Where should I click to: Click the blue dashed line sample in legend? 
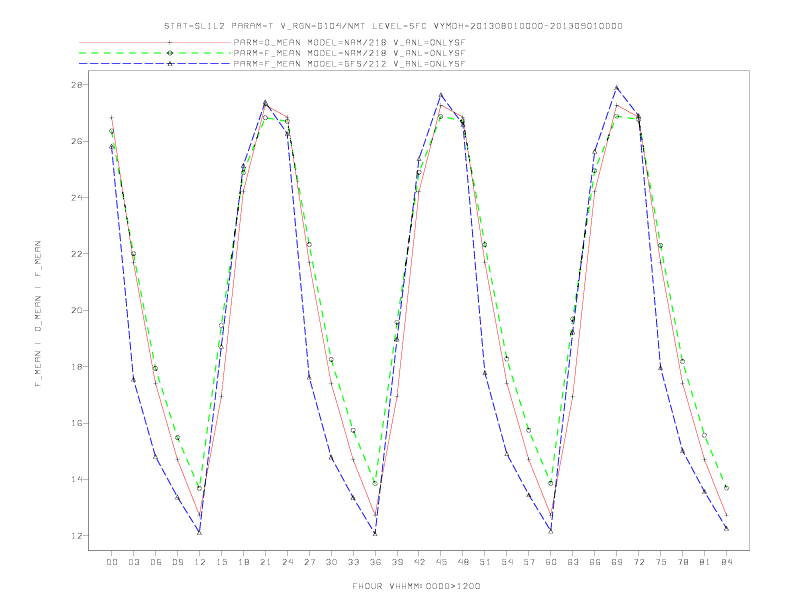point(155,64)
